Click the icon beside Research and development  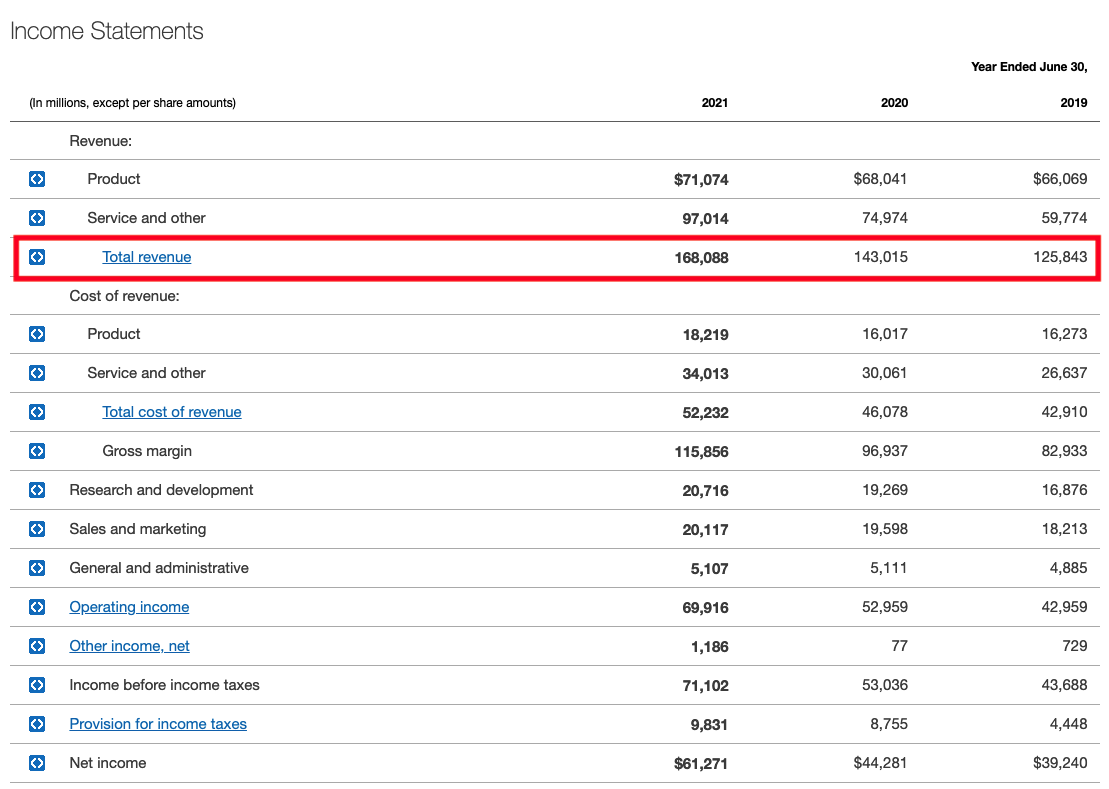(37, 490)
